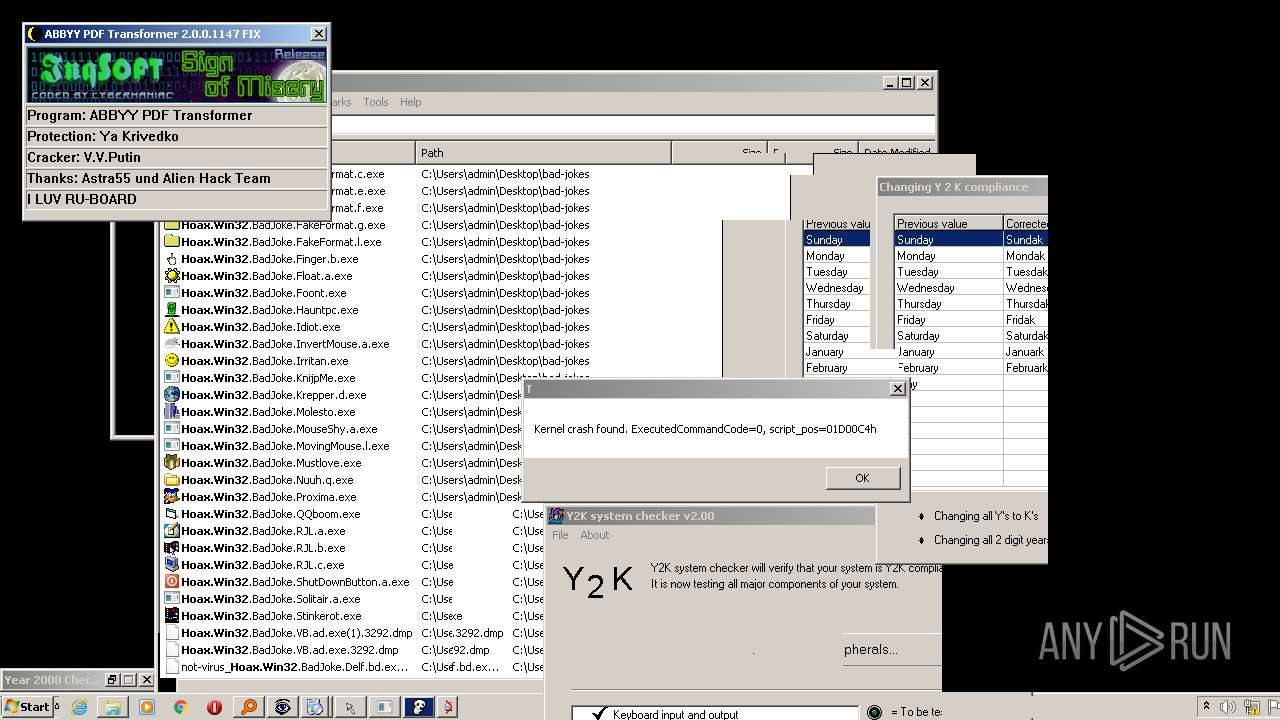Close the minimized Year 2000 Checker window
Viewport: 1280px width, 720px height.
[x=146, y=680]
